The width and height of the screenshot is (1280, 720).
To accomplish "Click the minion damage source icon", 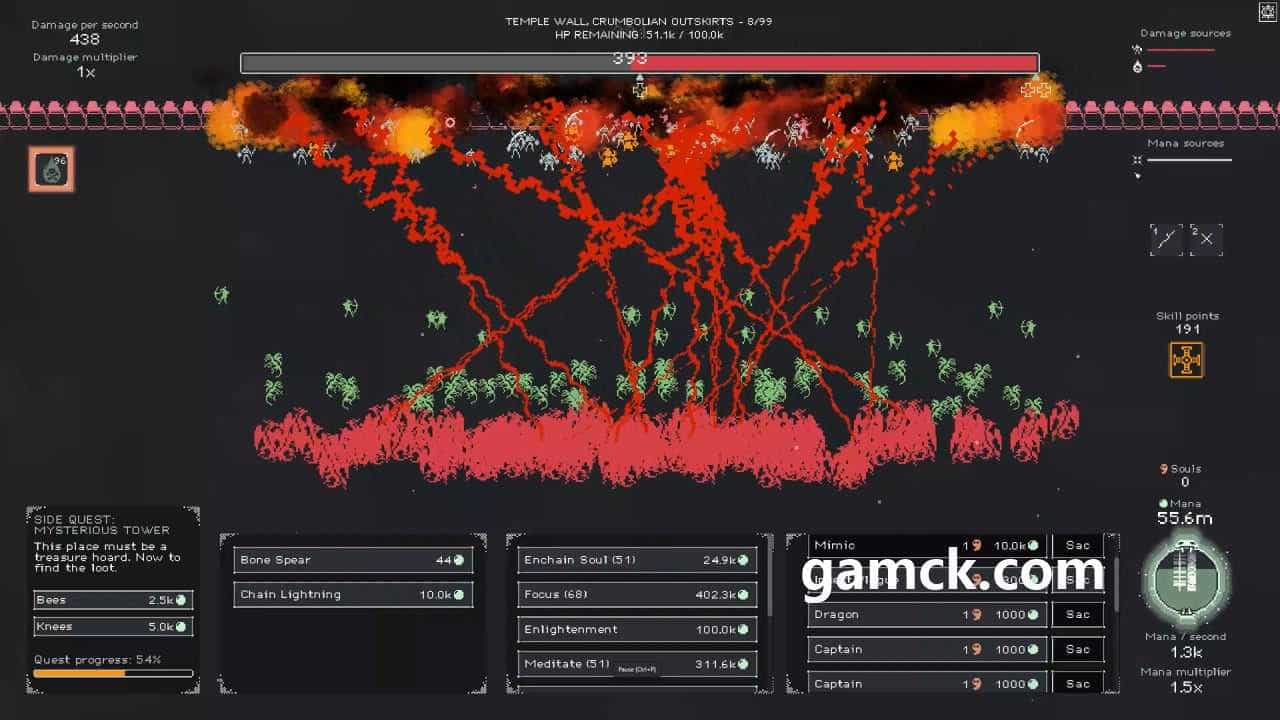I will click(x=1137, y=49).
